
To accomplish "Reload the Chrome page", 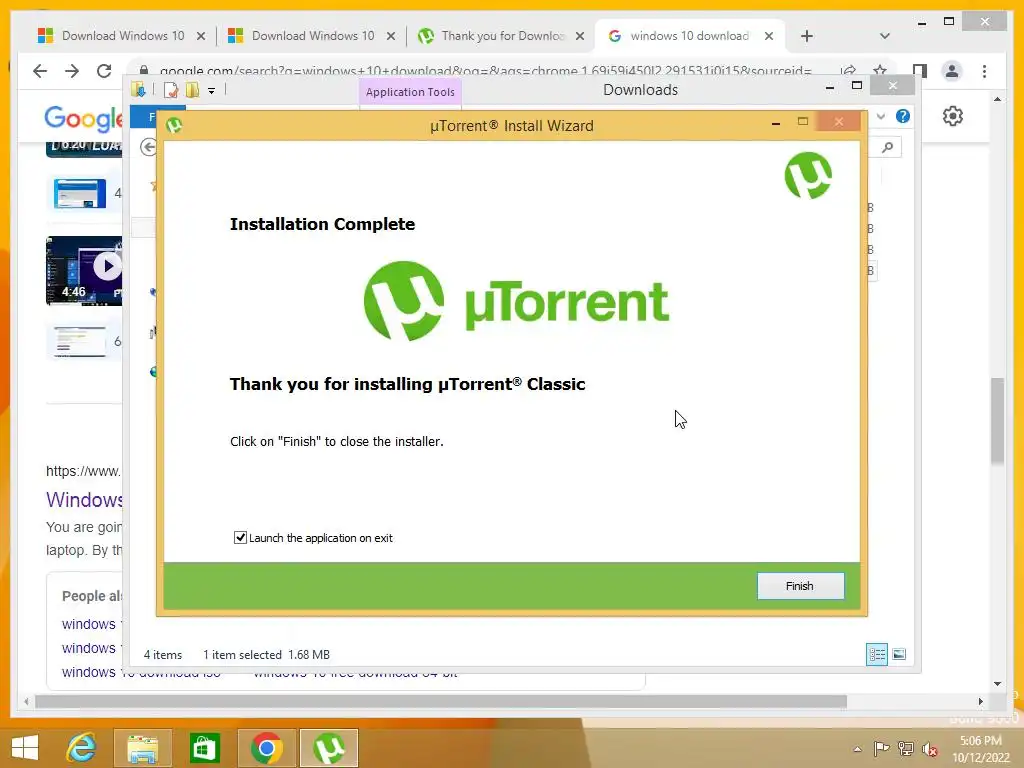I will [x=104, y=71].
